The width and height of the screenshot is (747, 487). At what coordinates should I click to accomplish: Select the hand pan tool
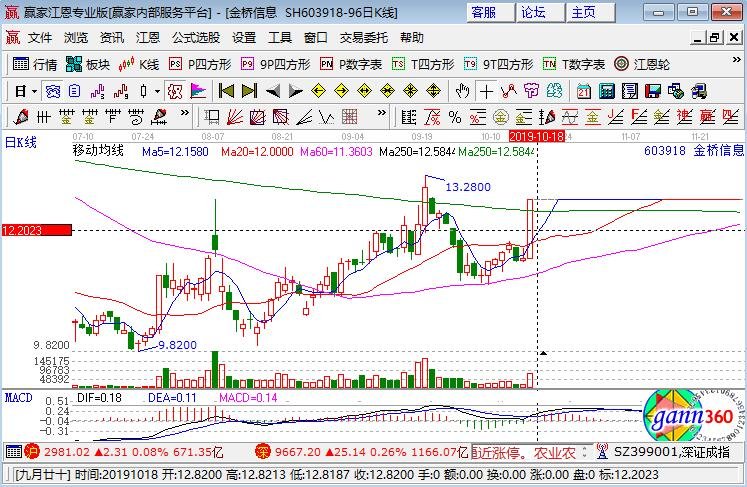(462, 91)
